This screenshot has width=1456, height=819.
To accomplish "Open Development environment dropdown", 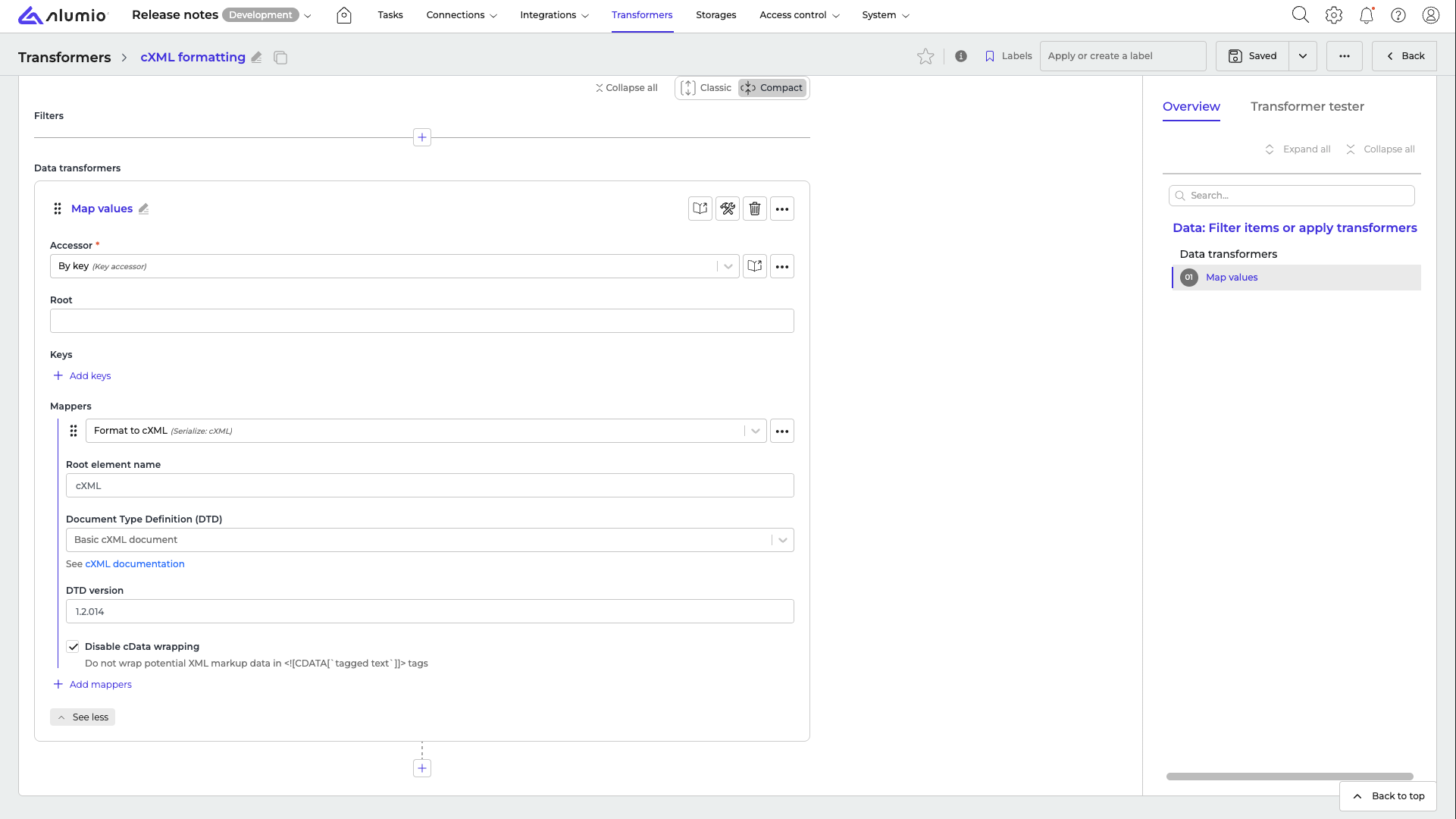I will click(x=308, y=15).
